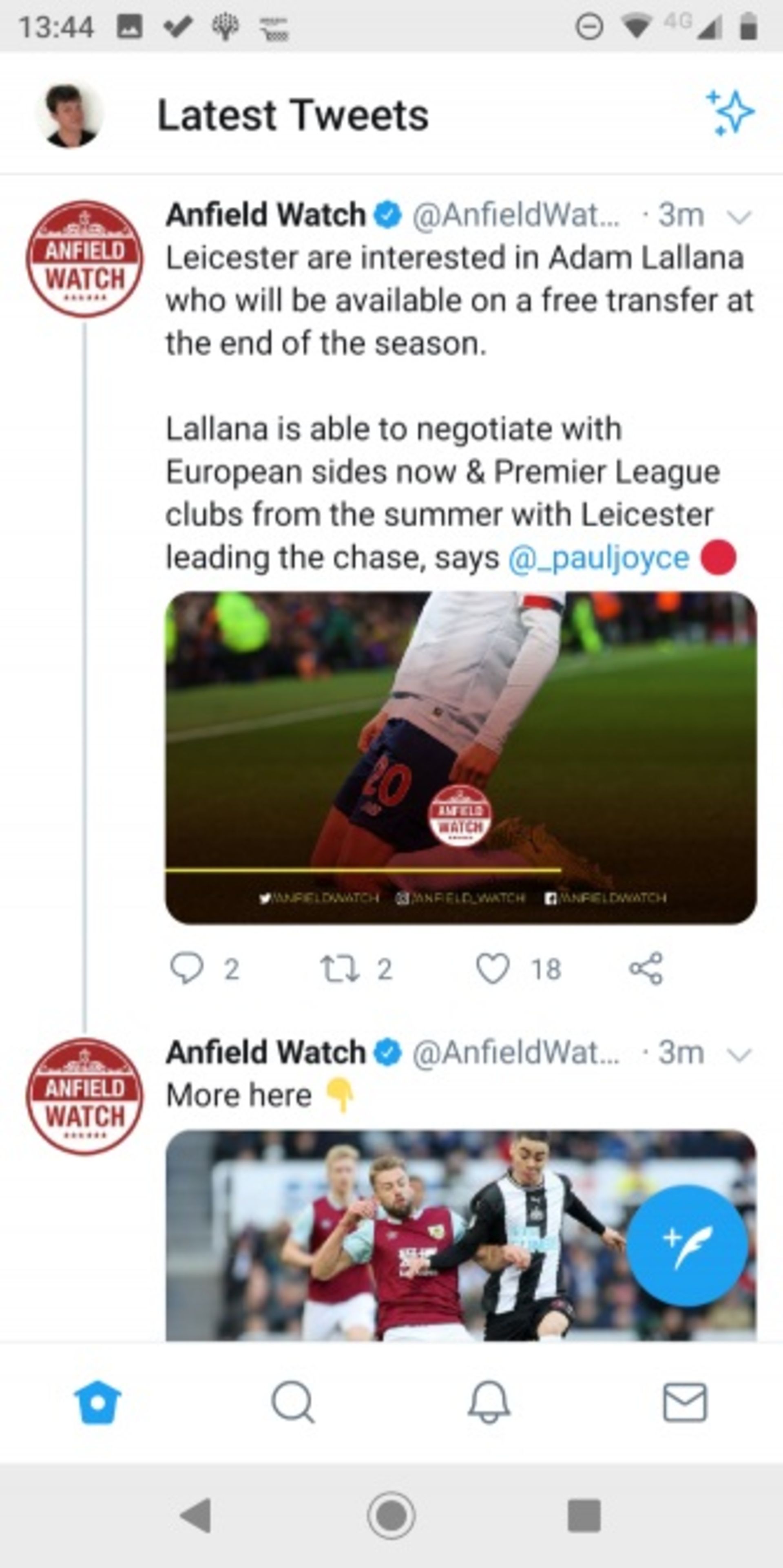The height and width of the screenshot is (1568, 783).
Task: Expand the first tweet's options chevron
Action: (740, 217)
